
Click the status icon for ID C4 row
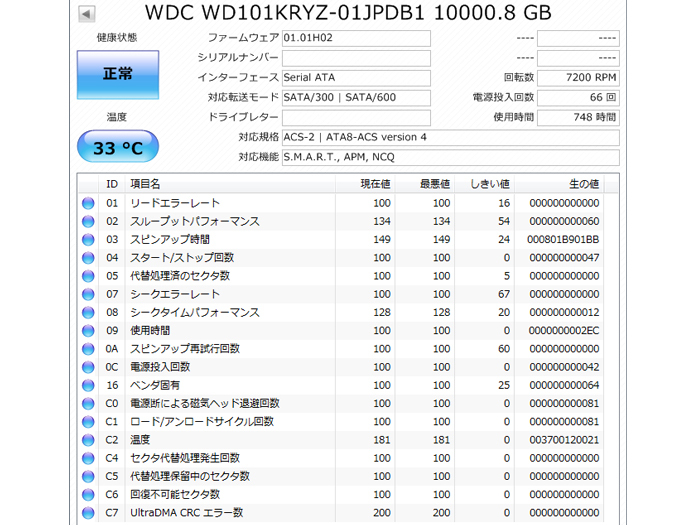[x=88, y=458]
